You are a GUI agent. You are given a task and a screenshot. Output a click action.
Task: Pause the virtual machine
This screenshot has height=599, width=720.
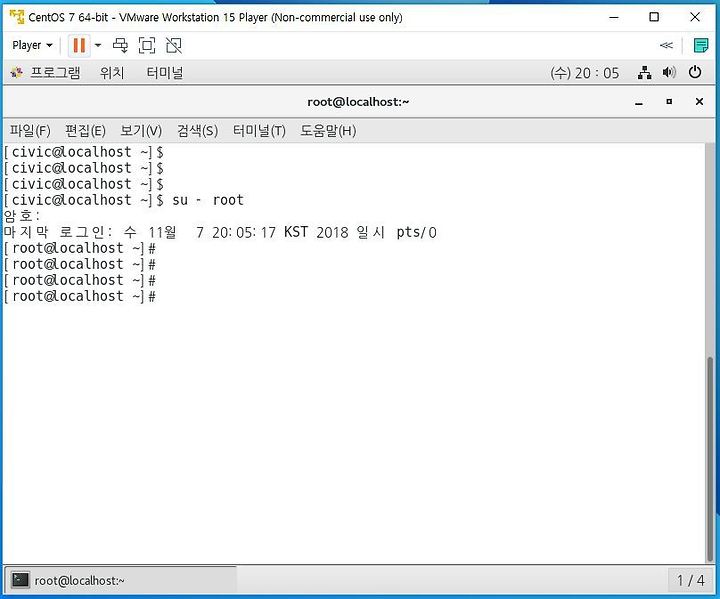79,45
